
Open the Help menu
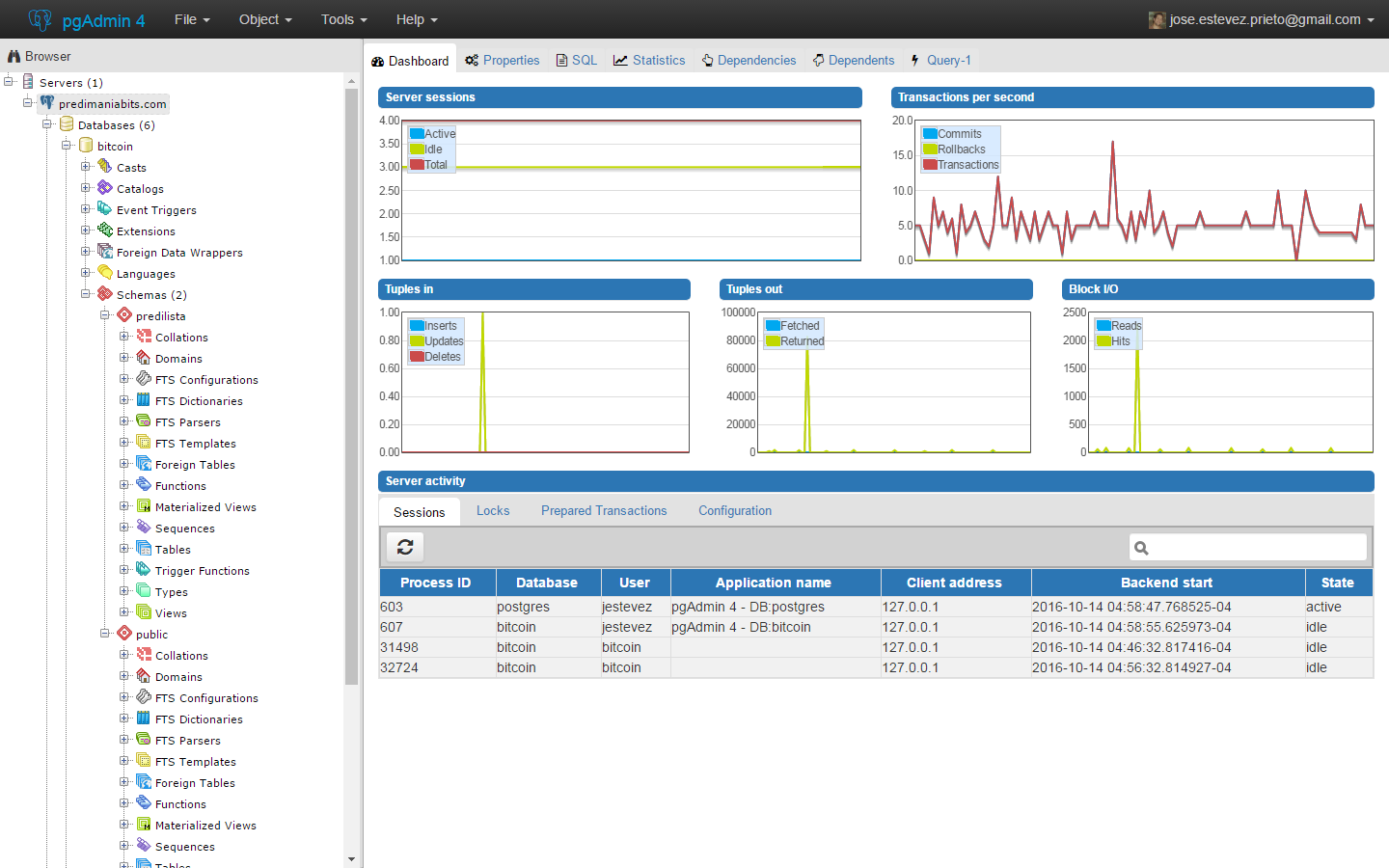point(417,19)
